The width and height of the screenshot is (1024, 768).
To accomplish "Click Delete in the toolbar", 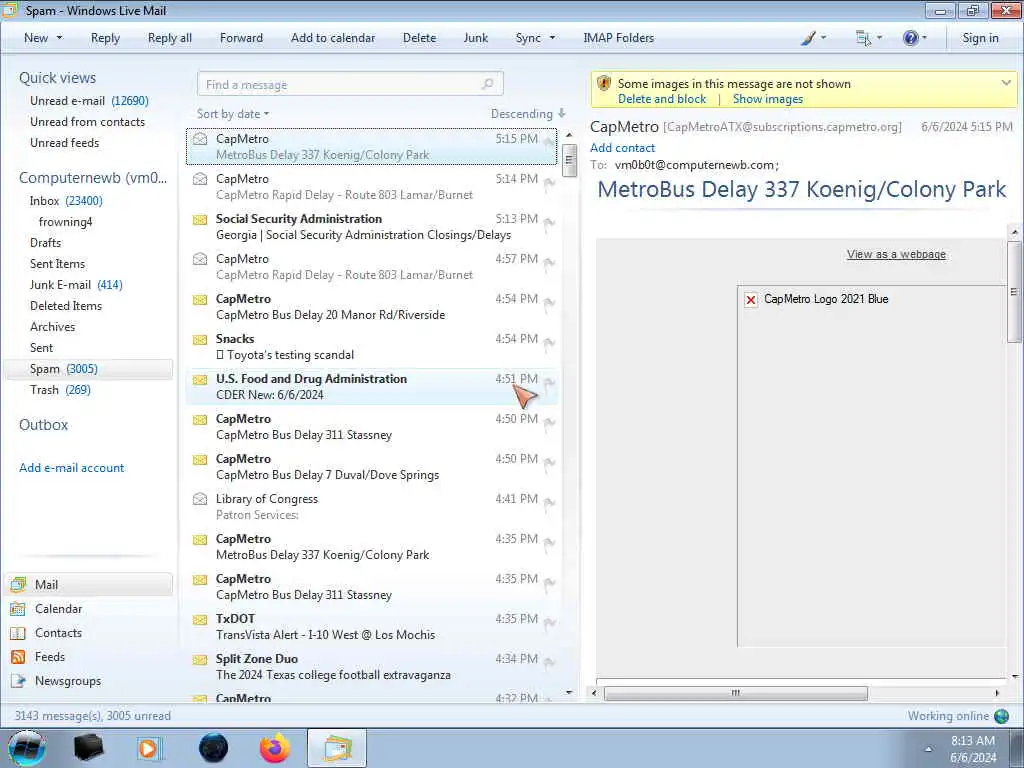I will 419,38.
